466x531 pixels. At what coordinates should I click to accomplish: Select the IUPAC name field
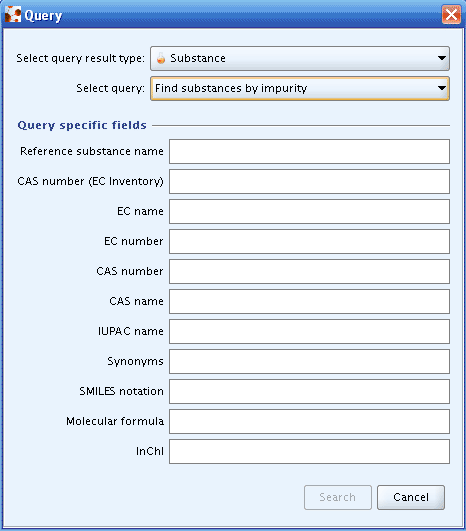309,331
